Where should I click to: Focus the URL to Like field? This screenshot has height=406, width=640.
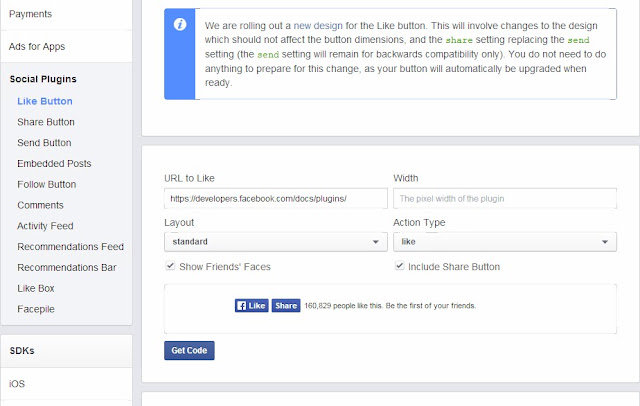pyautogui.click(x=276, y=199)
